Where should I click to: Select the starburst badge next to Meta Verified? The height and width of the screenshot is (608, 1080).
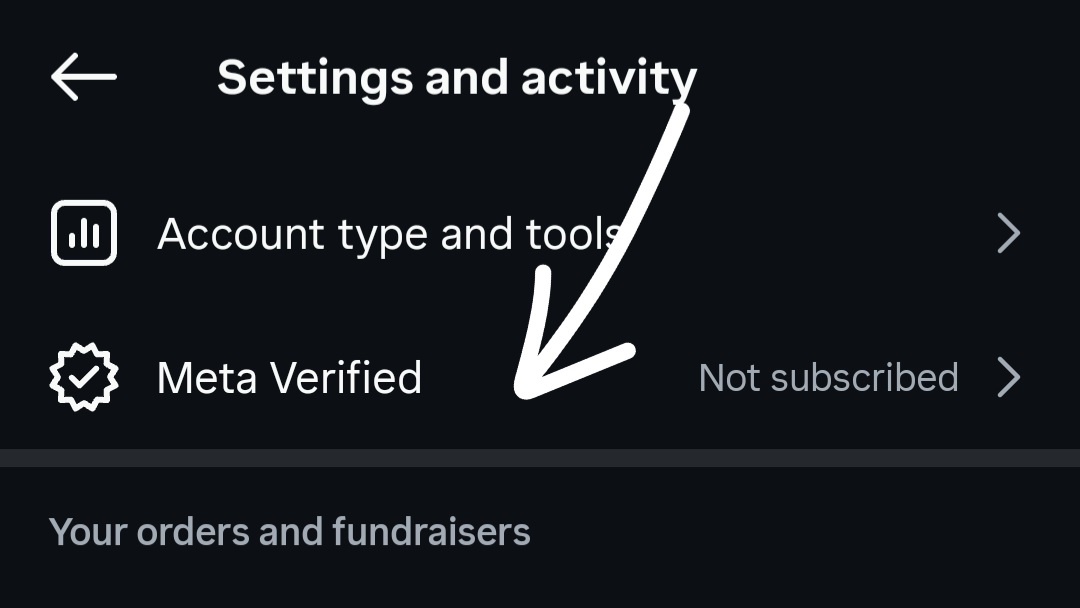pos(84,377)
